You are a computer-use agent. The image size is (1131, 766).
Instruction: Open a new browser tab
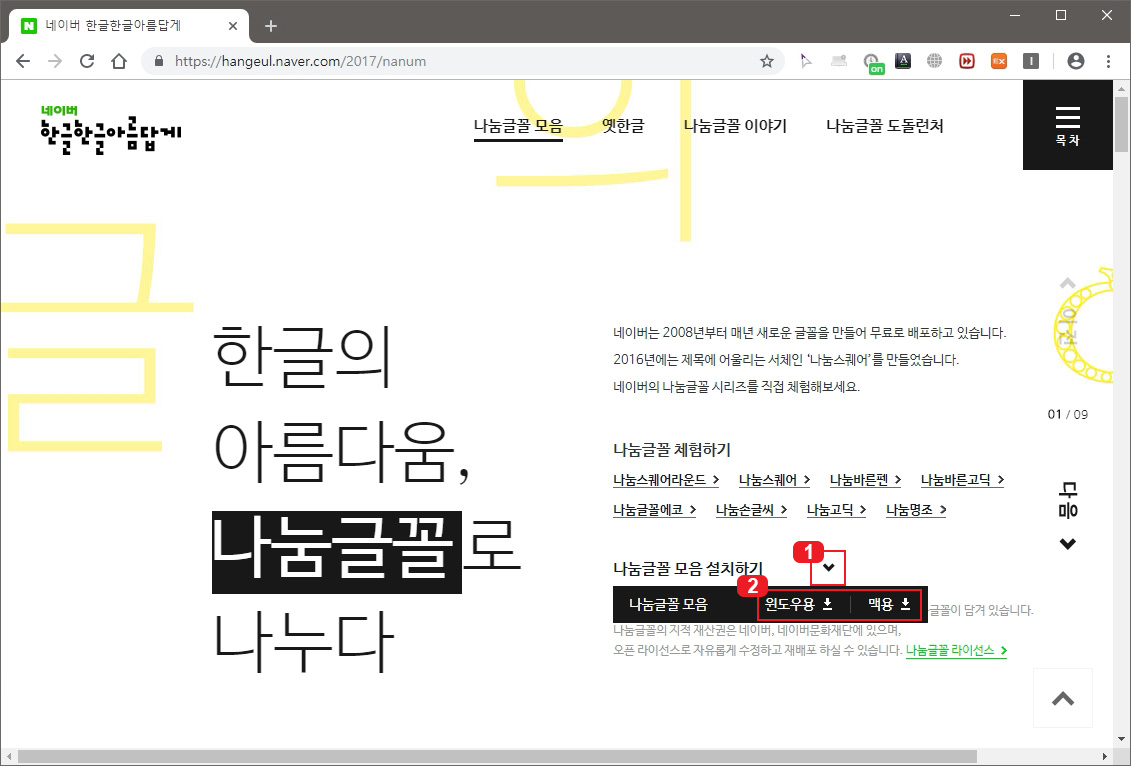tap(270, 26)
